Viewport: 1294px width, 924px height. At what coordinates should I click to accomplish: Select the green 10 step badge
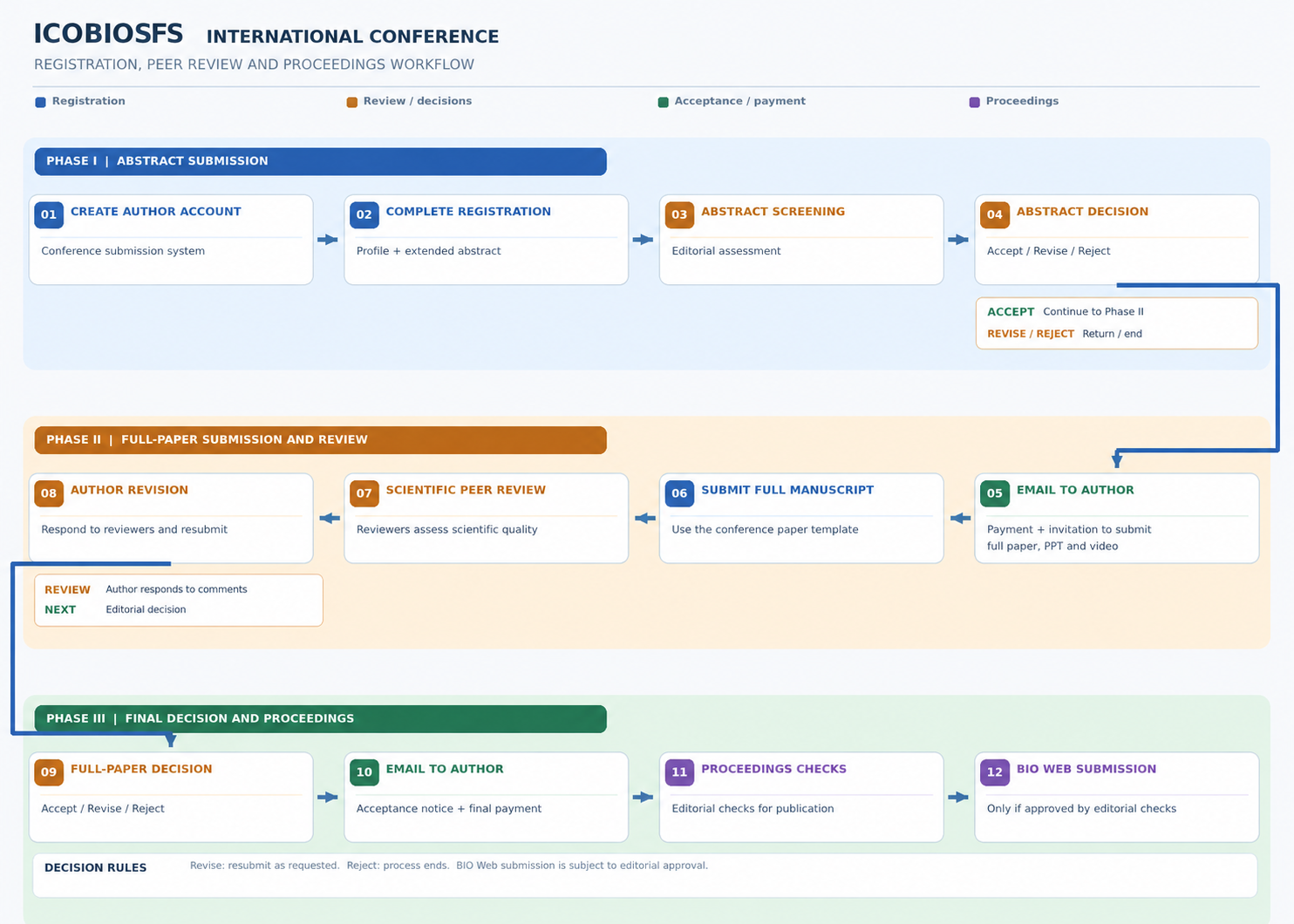[x=364, y=772]
